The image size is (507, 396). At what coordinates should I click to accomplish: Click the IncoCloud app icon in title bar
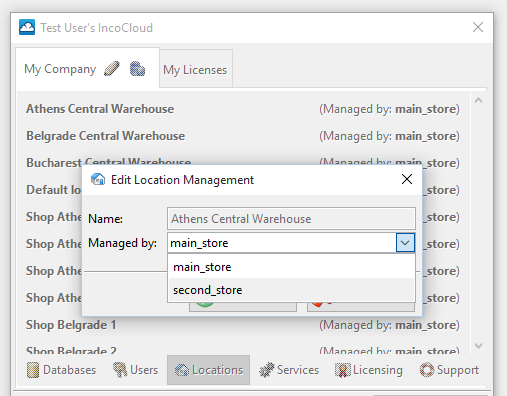tap(27, 27)
